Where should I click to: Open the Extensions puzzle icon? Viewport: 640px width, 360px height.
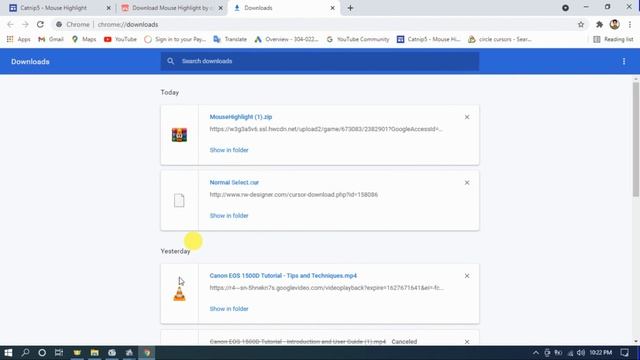pos(599,24)
